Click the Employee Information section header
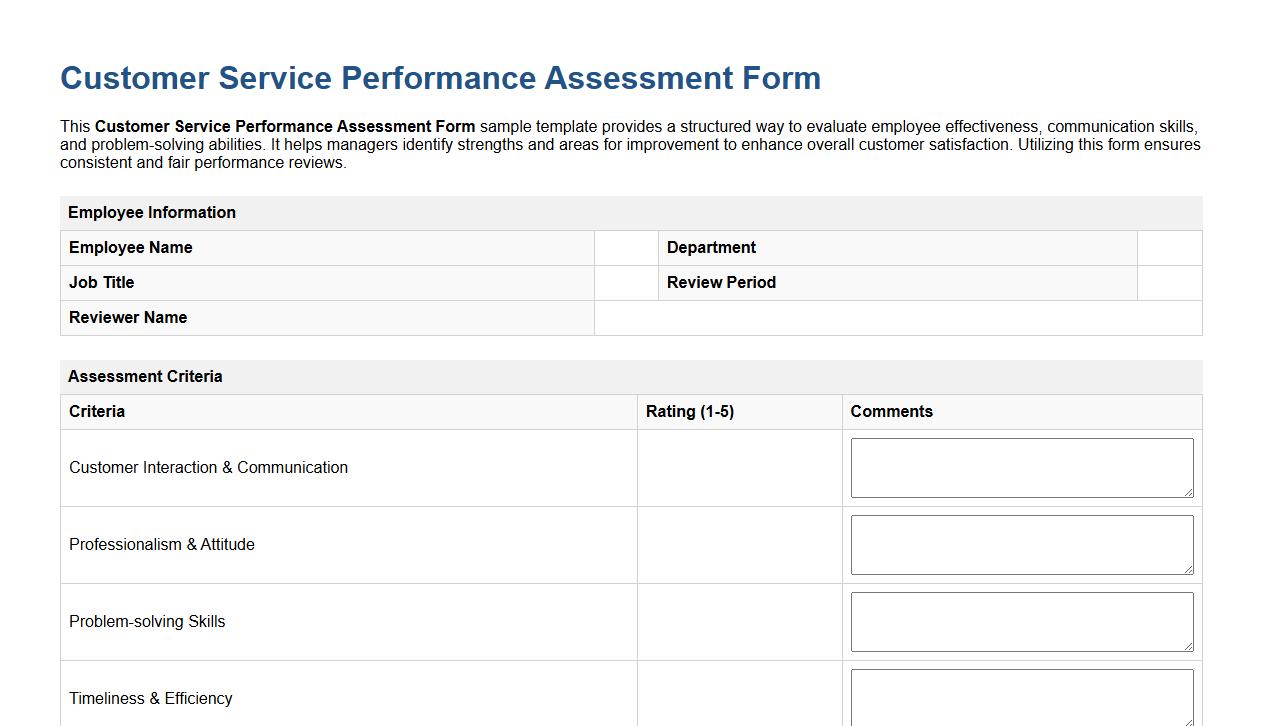The width and height of the screenshot is (1263, 726). point(151,212)
